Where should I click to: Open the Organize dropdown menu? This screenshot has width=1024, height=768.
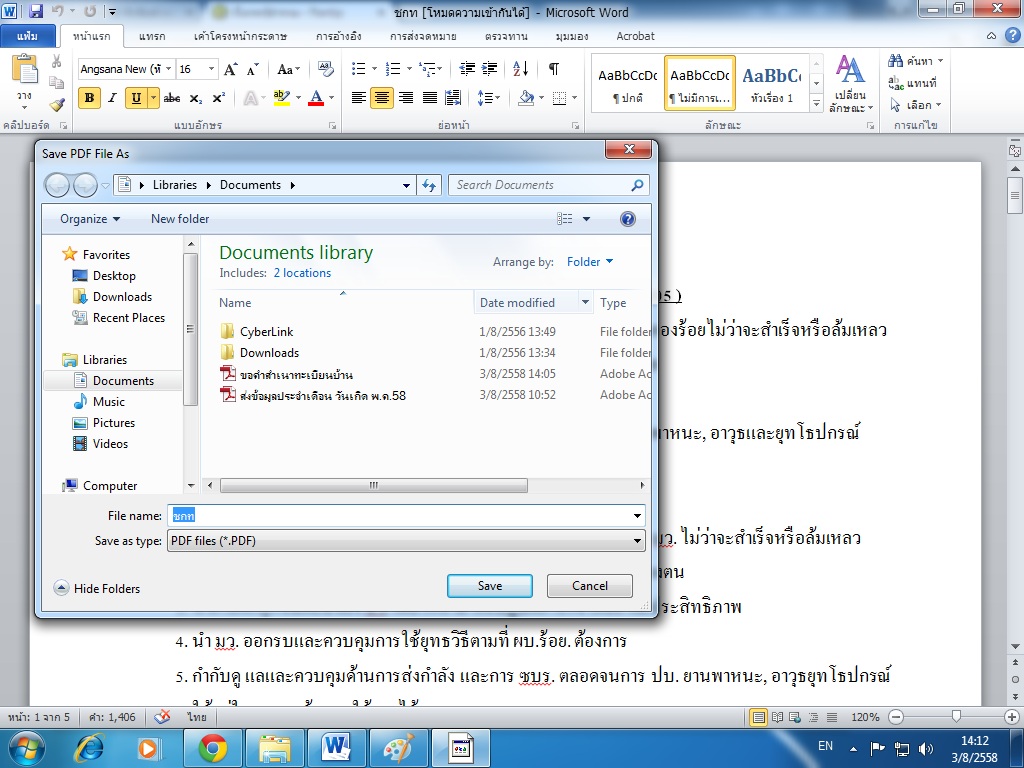90,219
